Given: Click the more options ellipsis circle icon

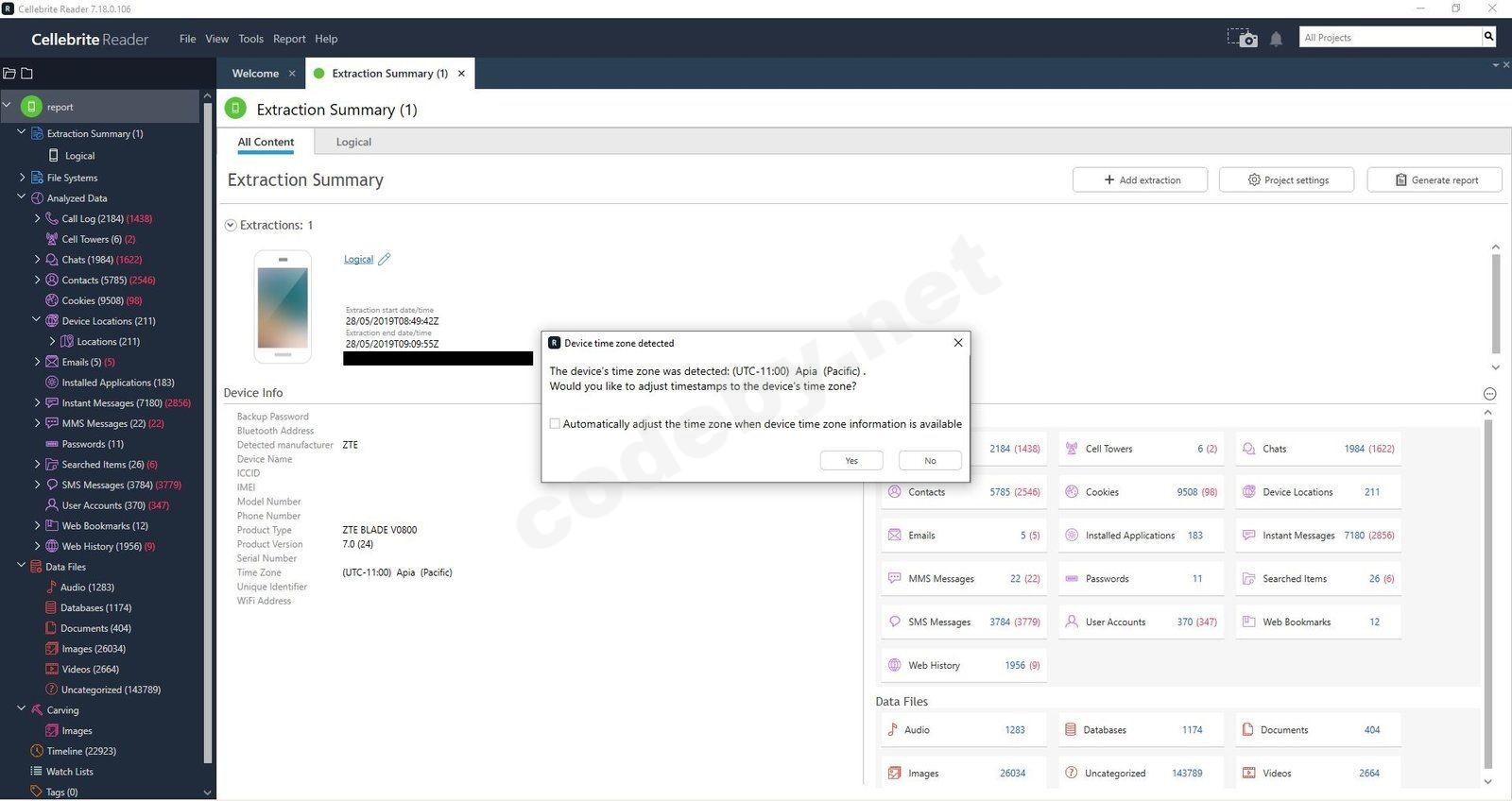Looking at the screenshot, I should pos(1489,394).
